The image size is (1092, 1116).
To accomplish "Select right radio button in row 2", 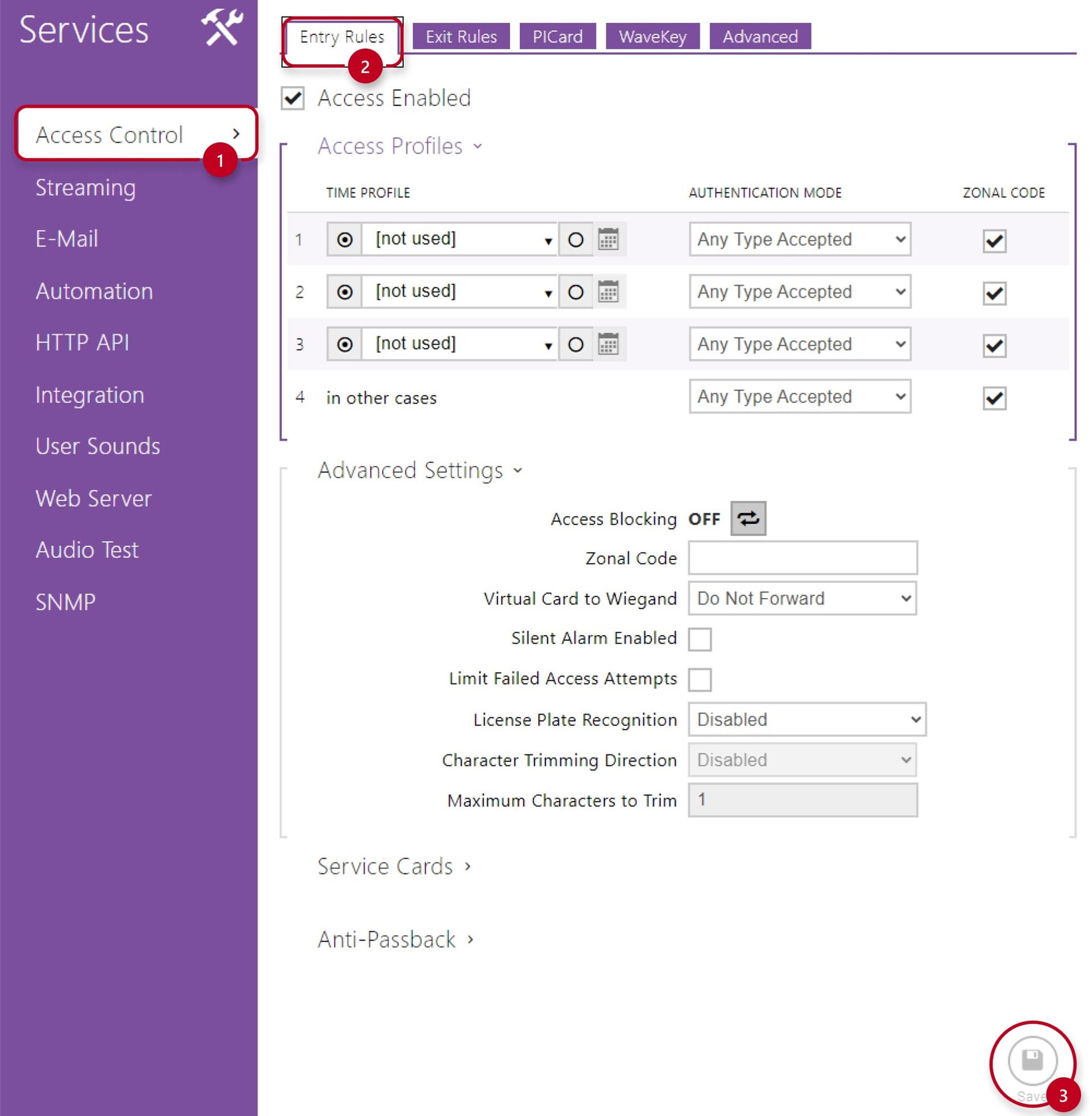I will 575,292.
